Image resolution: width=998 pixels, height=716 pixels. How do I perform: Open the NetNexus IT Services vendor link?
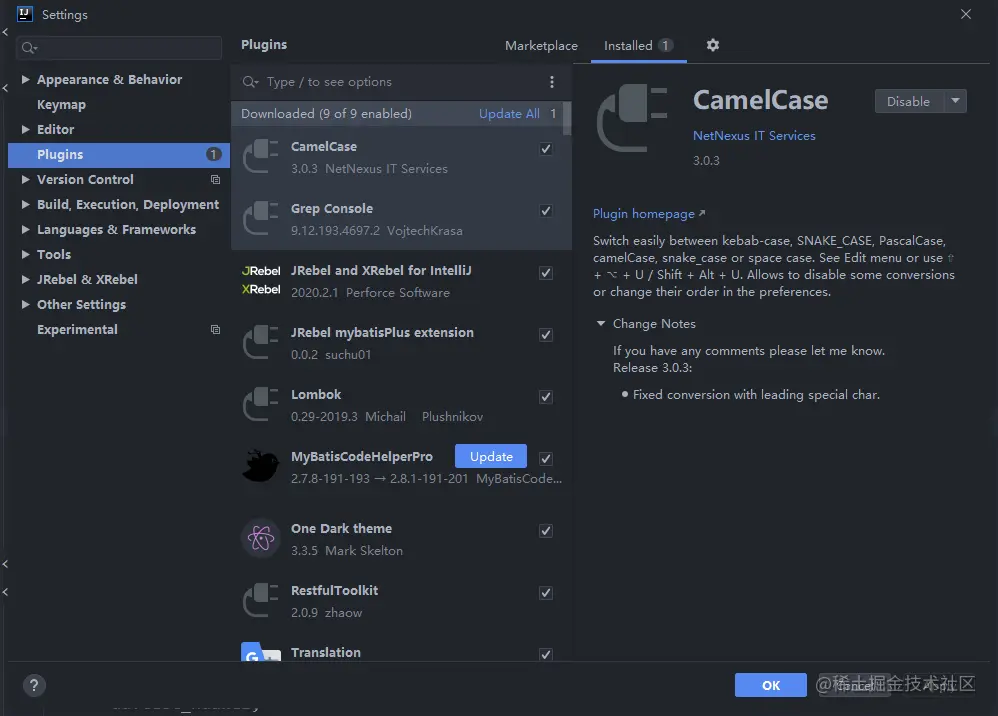754,136
